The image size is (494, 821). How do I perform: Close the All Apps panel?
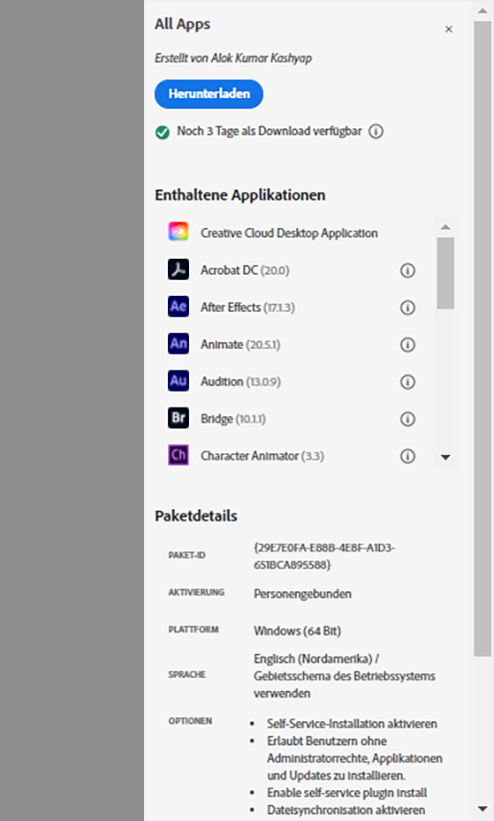coord(448,29)
